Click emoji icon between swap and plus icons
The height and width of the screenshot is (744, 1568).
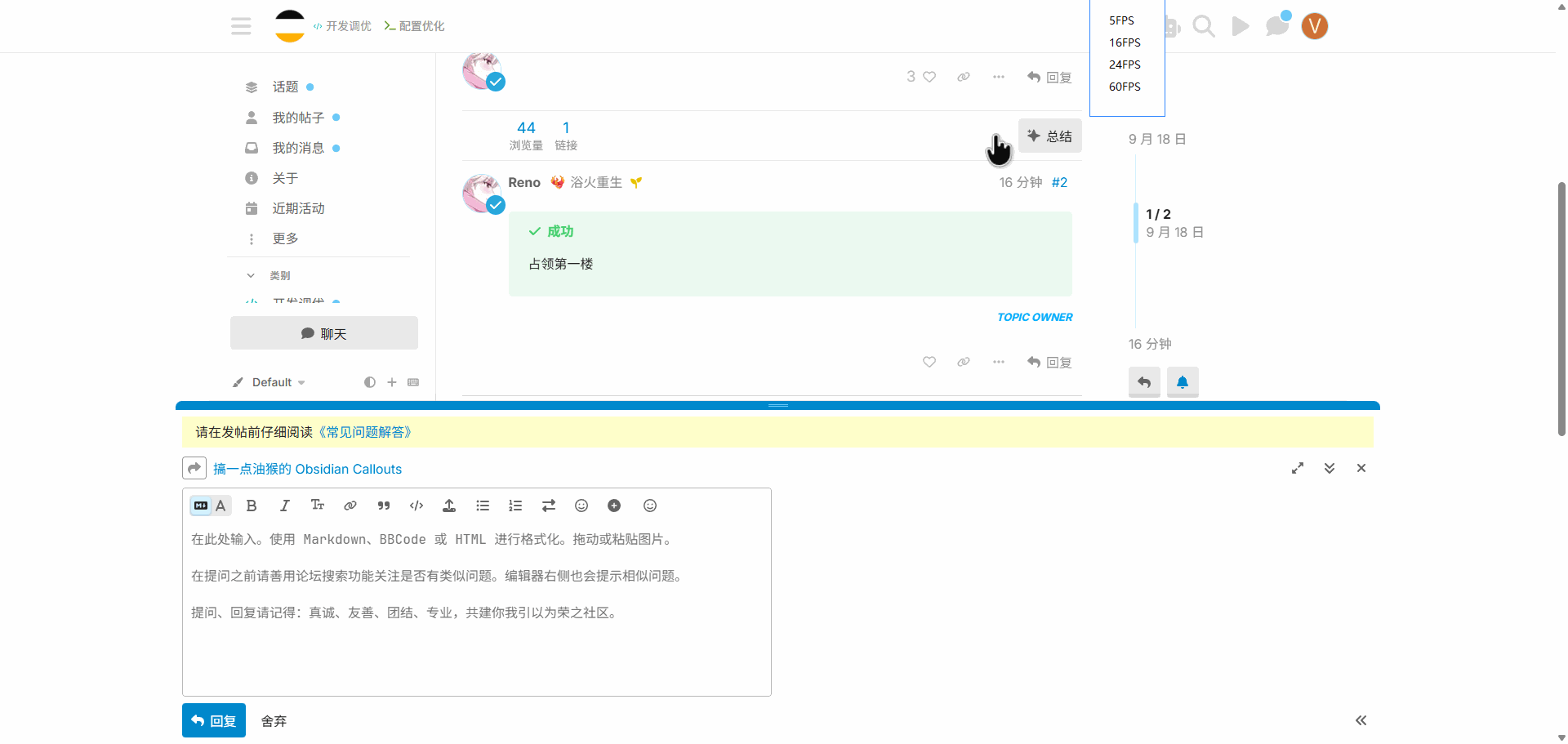tap(581, 506)
